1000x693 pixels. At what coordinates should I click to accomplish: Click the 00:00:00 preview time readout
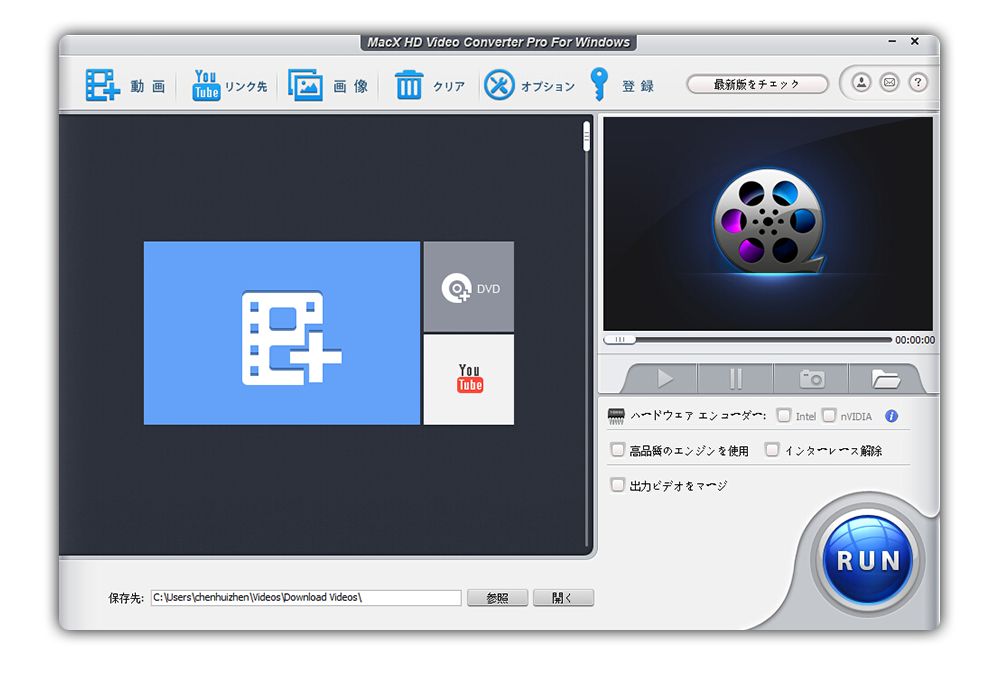click(x=915, y=340)
